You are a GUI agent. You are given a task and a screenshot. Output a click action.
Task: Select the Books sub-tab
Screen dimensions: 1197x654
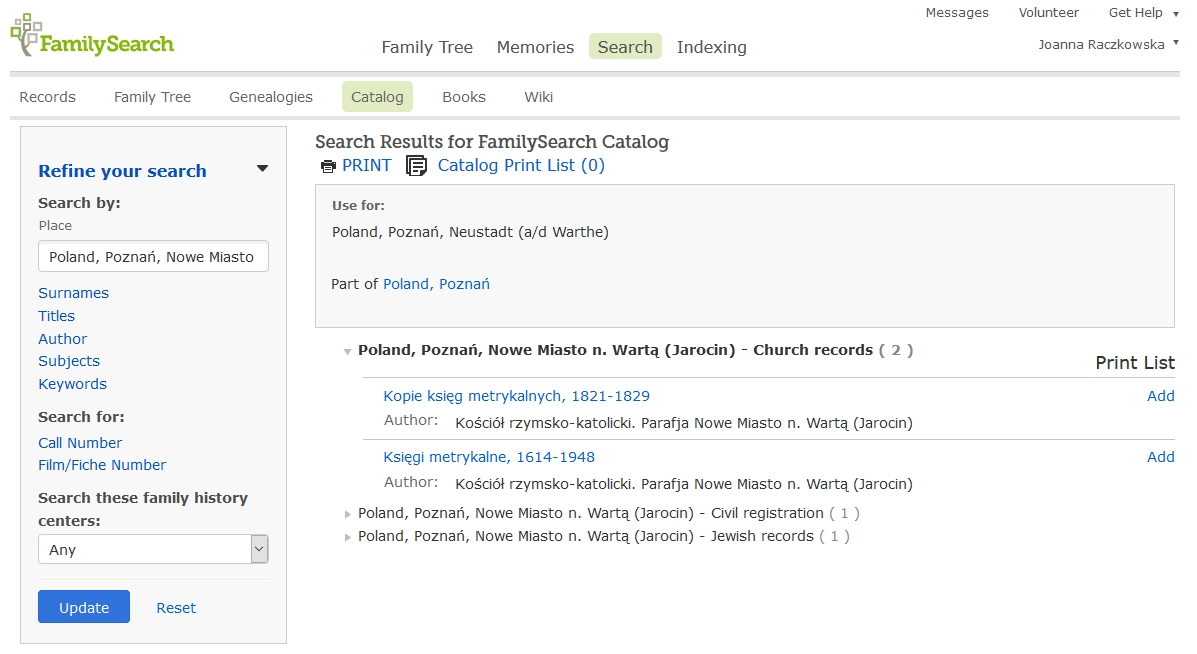(464, 97)
